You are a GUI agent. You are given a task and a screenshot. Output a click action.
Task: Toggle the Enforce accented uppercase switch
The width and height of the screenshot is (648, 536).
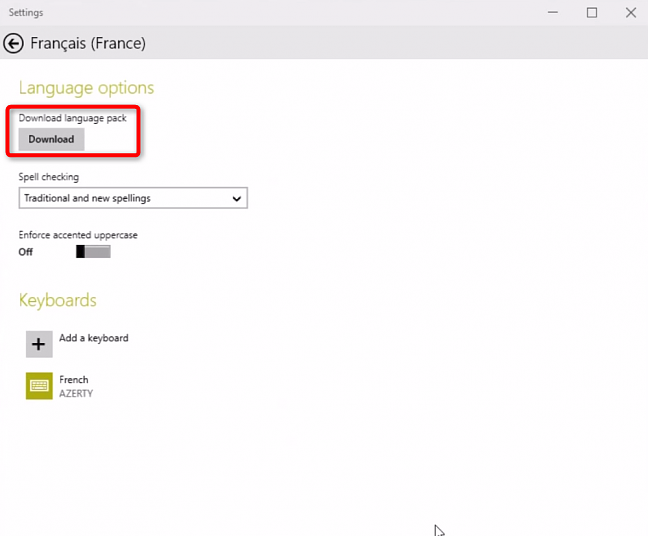point(93,252)
